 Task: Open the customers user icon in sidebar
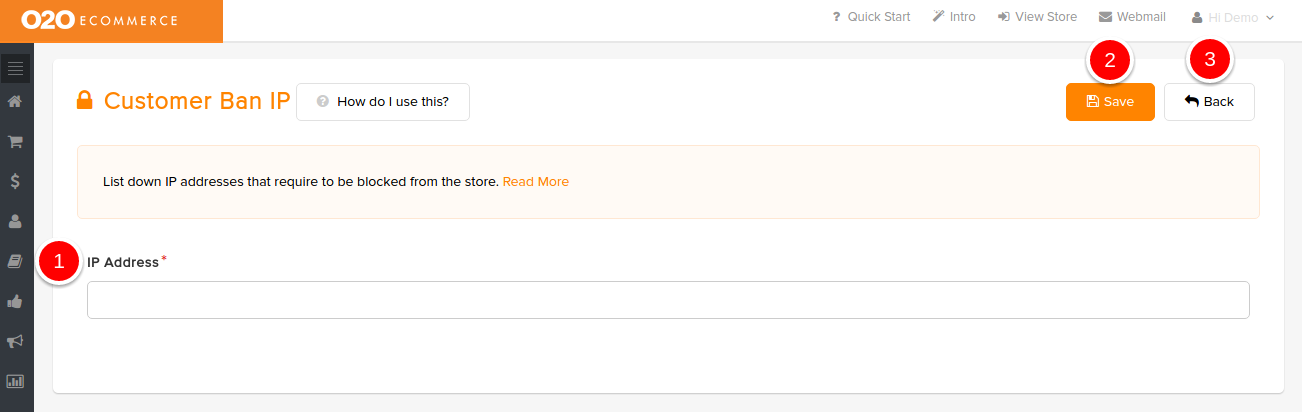click(15, 221)
